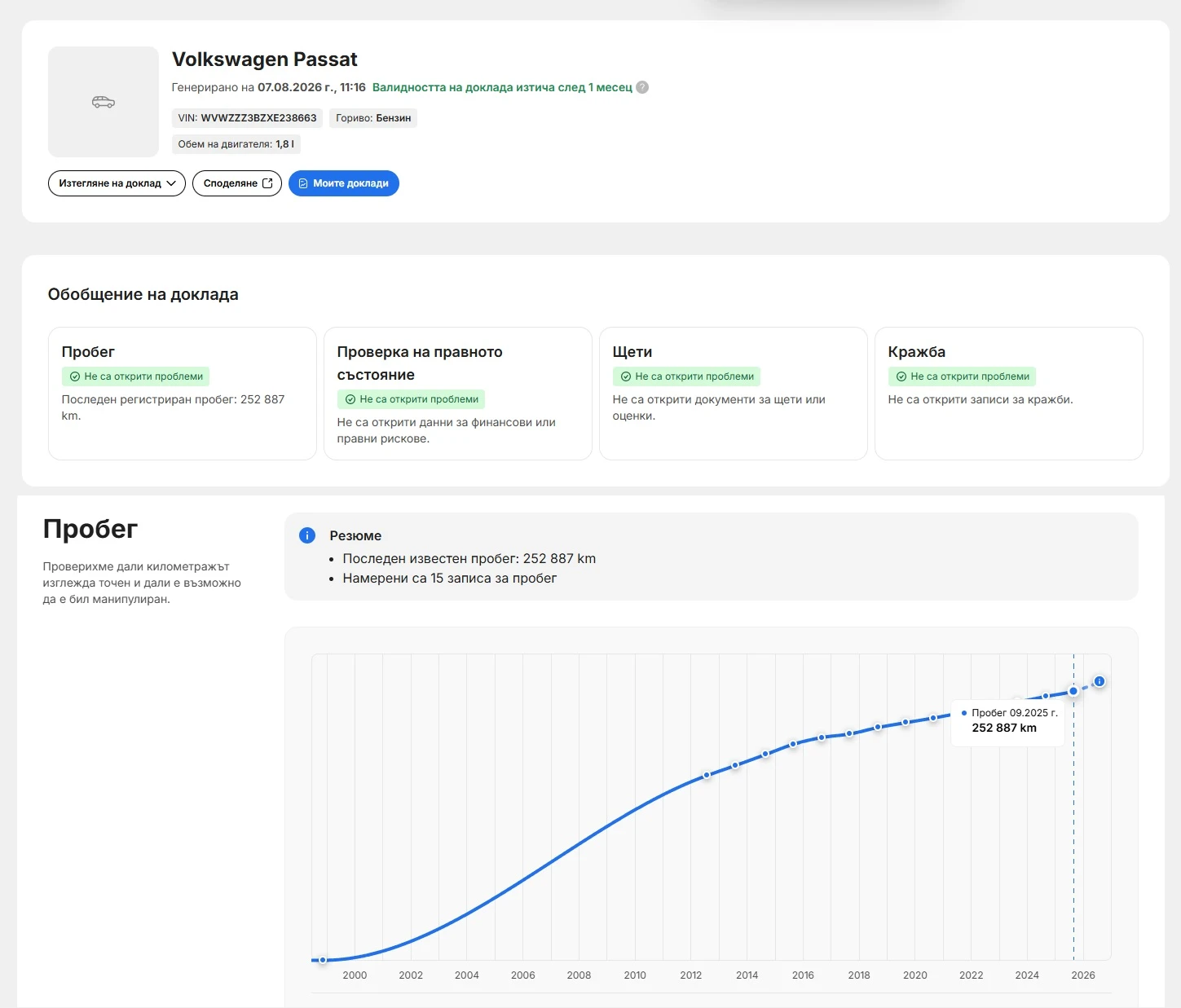Click the generation date 07.08.2026 г., 11:16
Screen dimensions: 1181x1008
(x=311, y=87)
